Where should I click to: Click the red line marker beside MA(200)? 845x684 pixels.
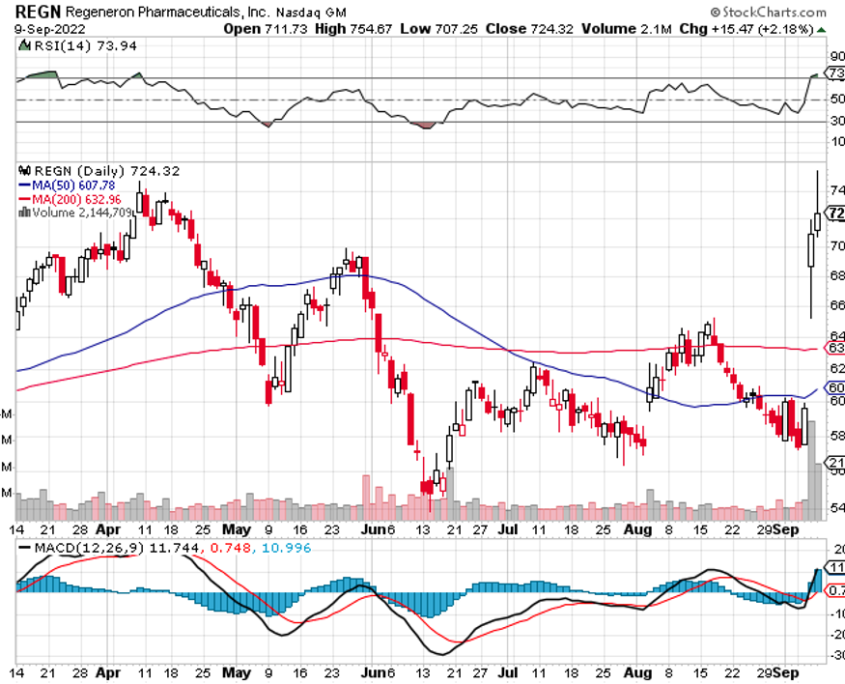(x=24, y=198)
